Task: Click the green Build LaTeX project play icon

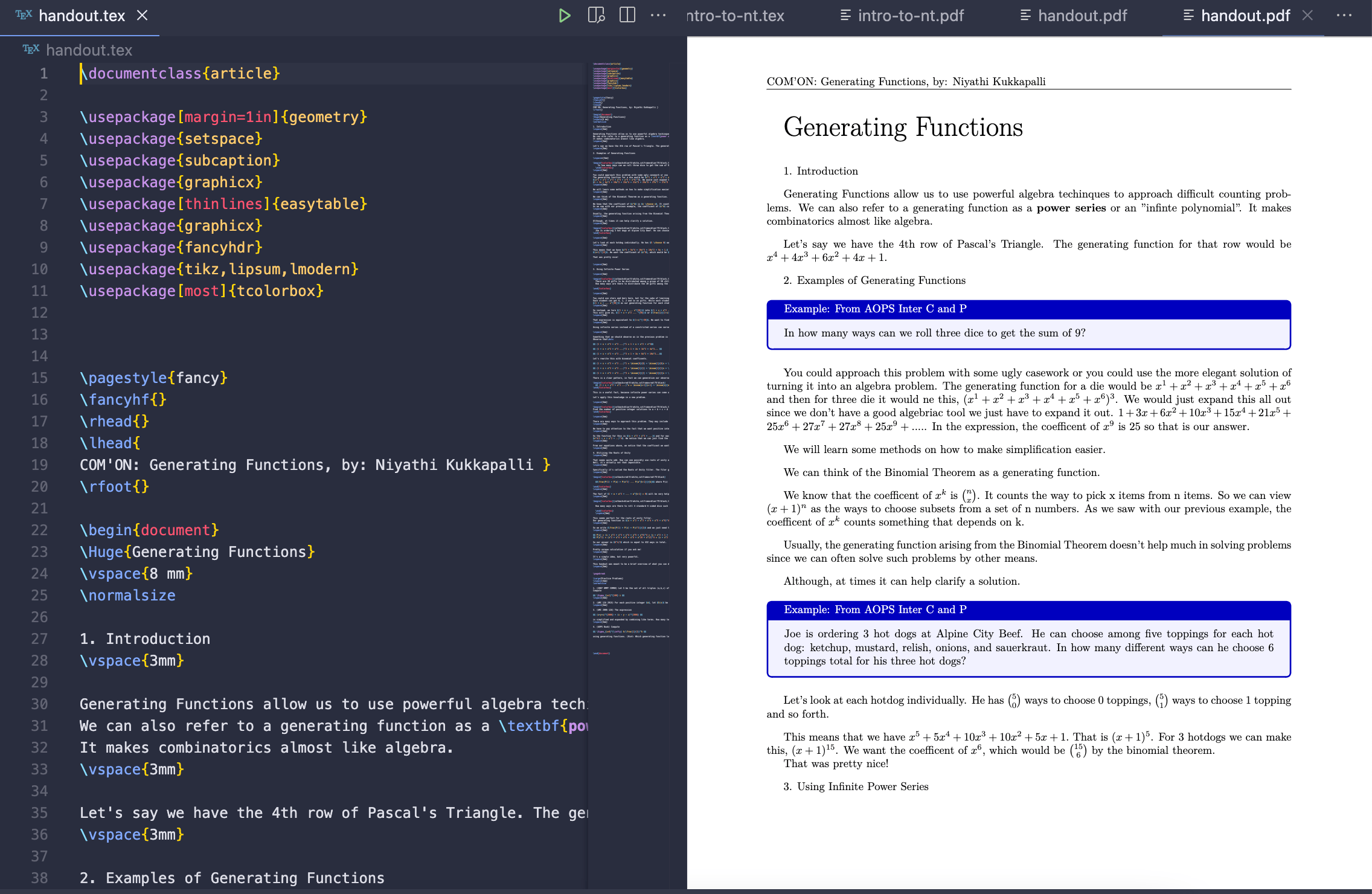Action: point(564,16)
